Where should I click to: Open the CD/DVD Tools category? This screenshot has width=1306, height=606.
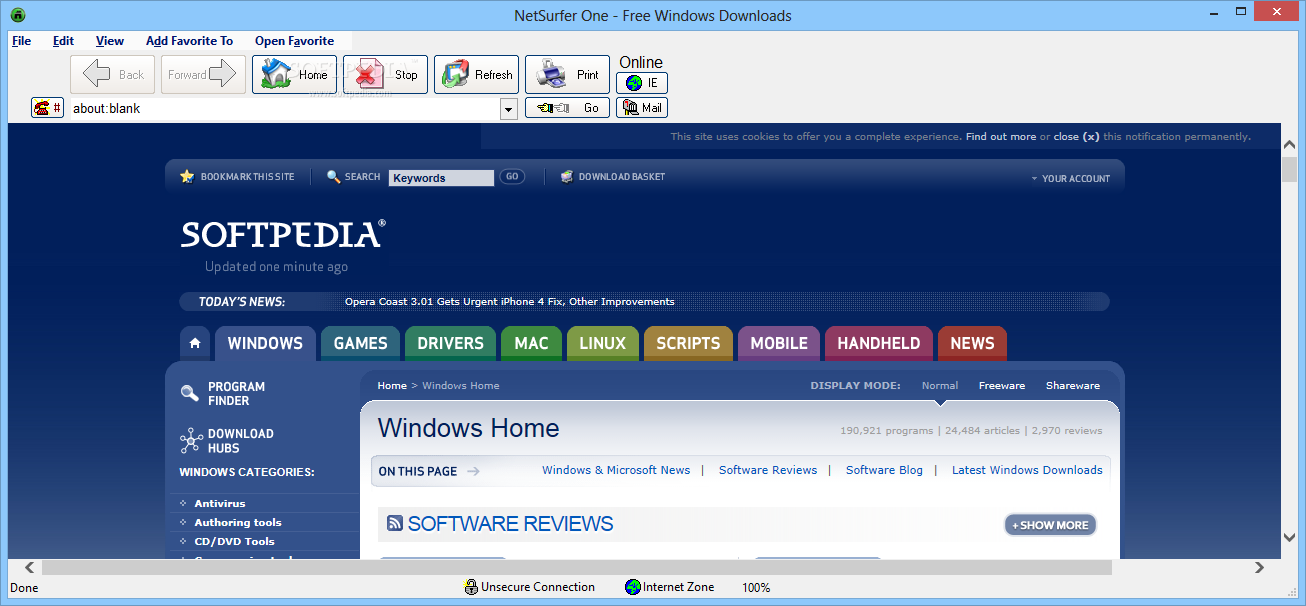point(234,542)
